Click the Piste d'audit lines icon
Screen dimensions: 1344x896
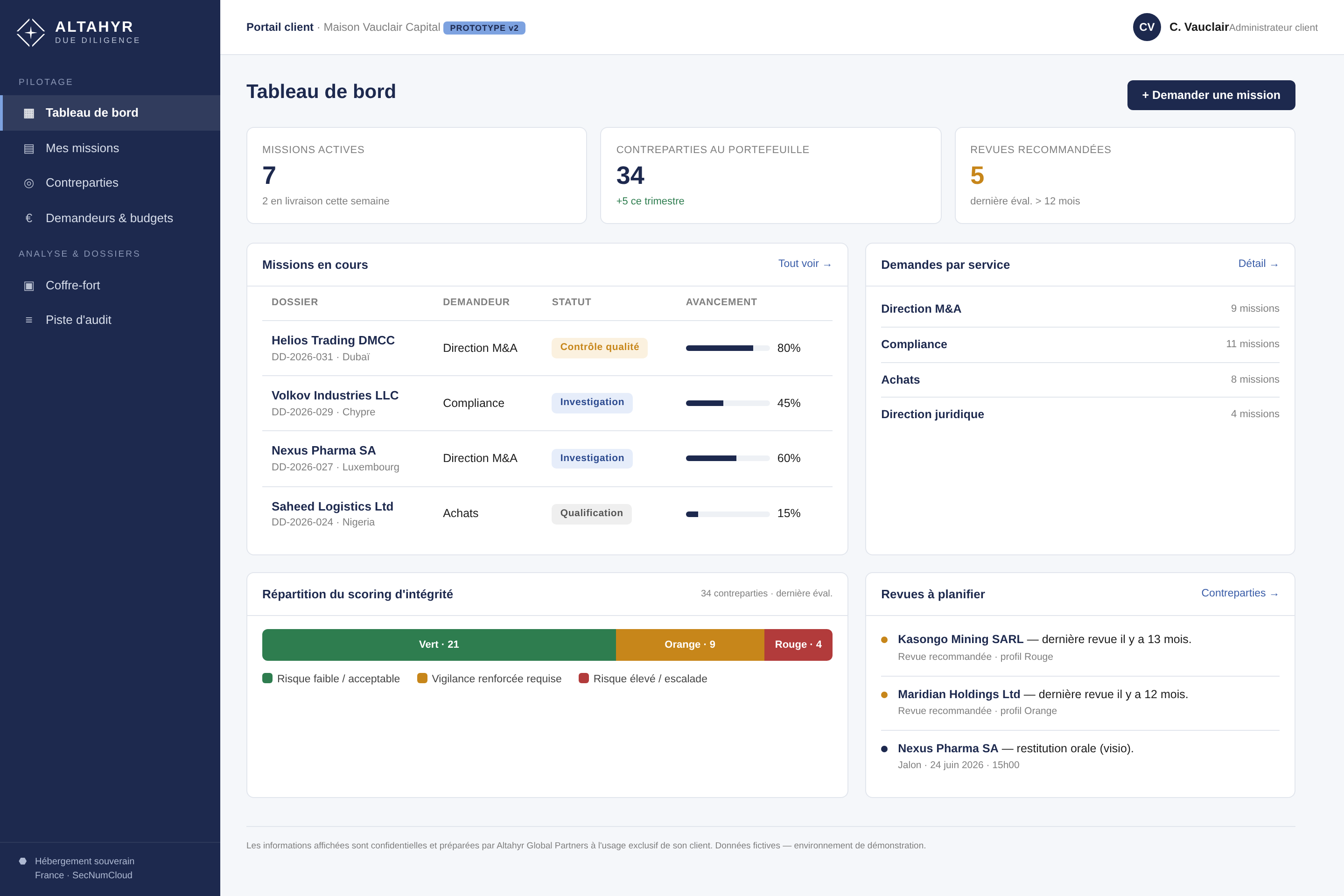point(28,320)
